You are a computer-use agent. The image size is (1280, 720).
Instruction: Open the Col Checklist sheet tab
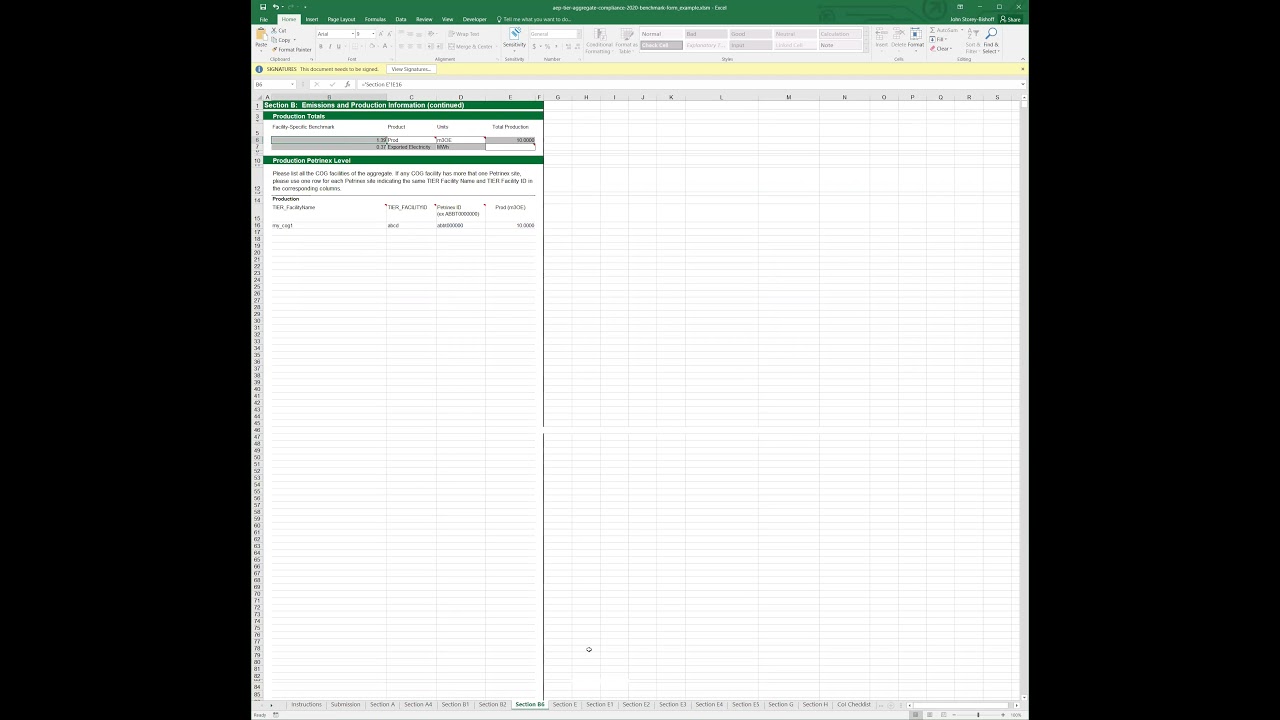(854, 704)
